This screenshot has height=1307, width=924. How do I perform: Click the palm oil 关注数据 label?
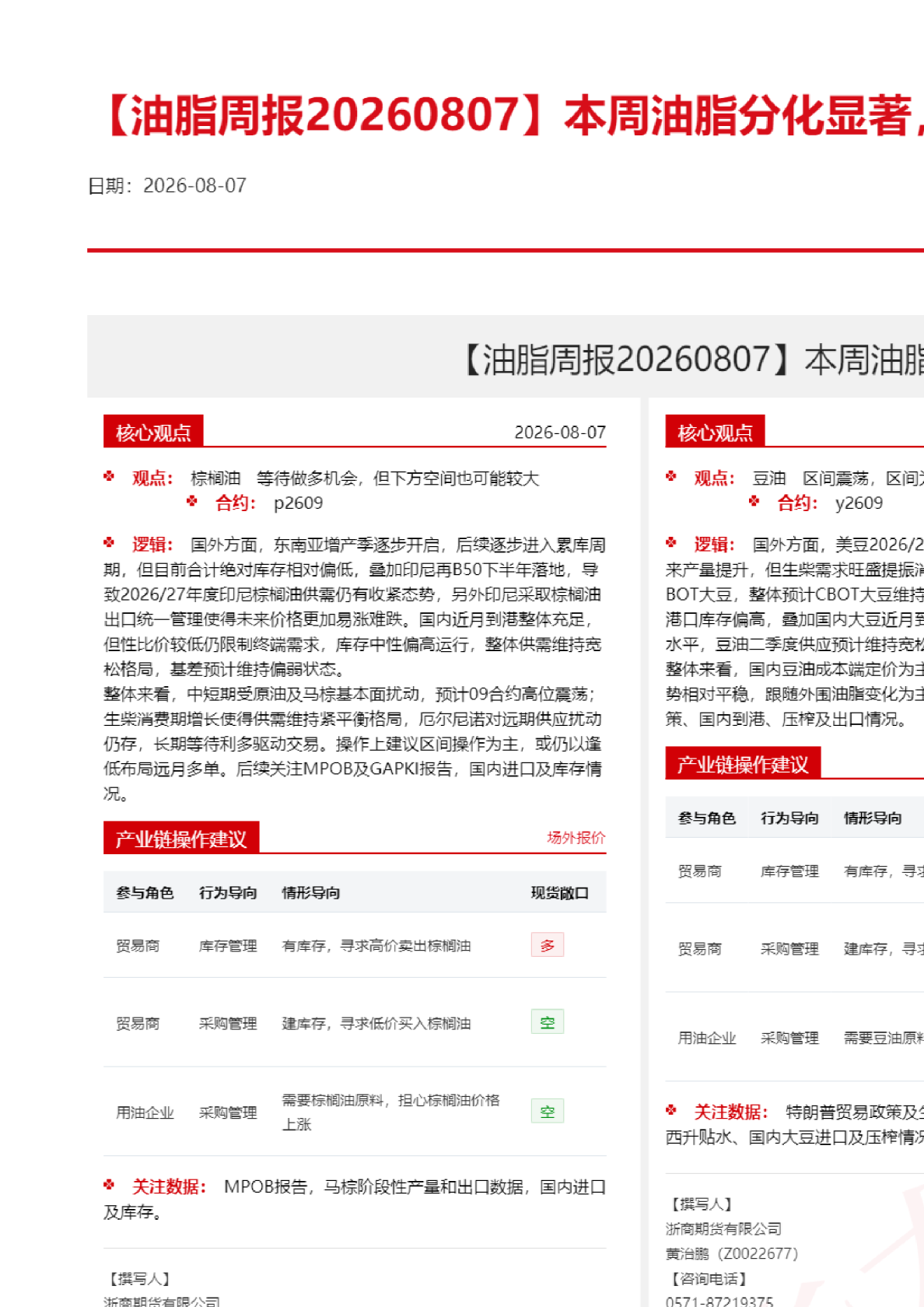click(169, 1186)
